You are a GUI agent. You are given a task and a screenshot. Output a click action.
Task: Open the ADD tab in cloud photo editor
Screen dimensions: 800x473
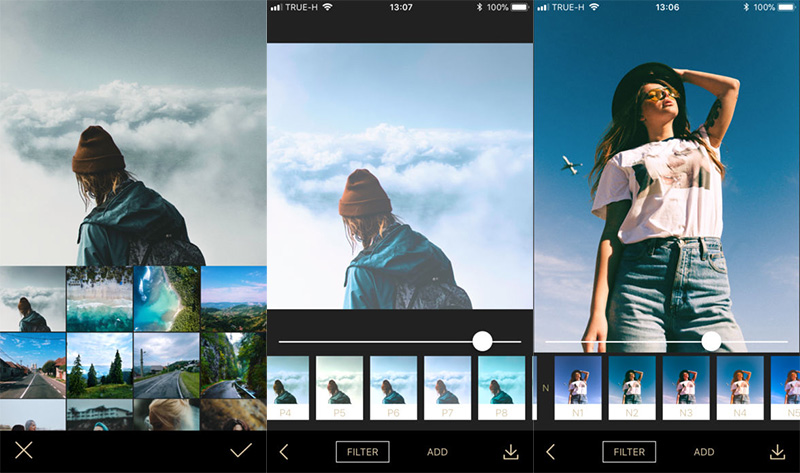[437, 452]
